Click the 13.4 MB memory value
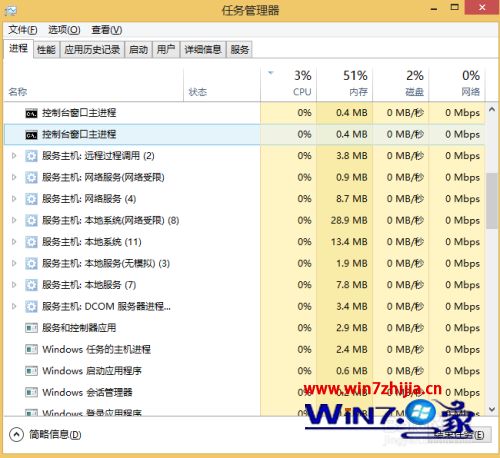The height and width of the screenshot is (458, 500). tap(349, 242)
